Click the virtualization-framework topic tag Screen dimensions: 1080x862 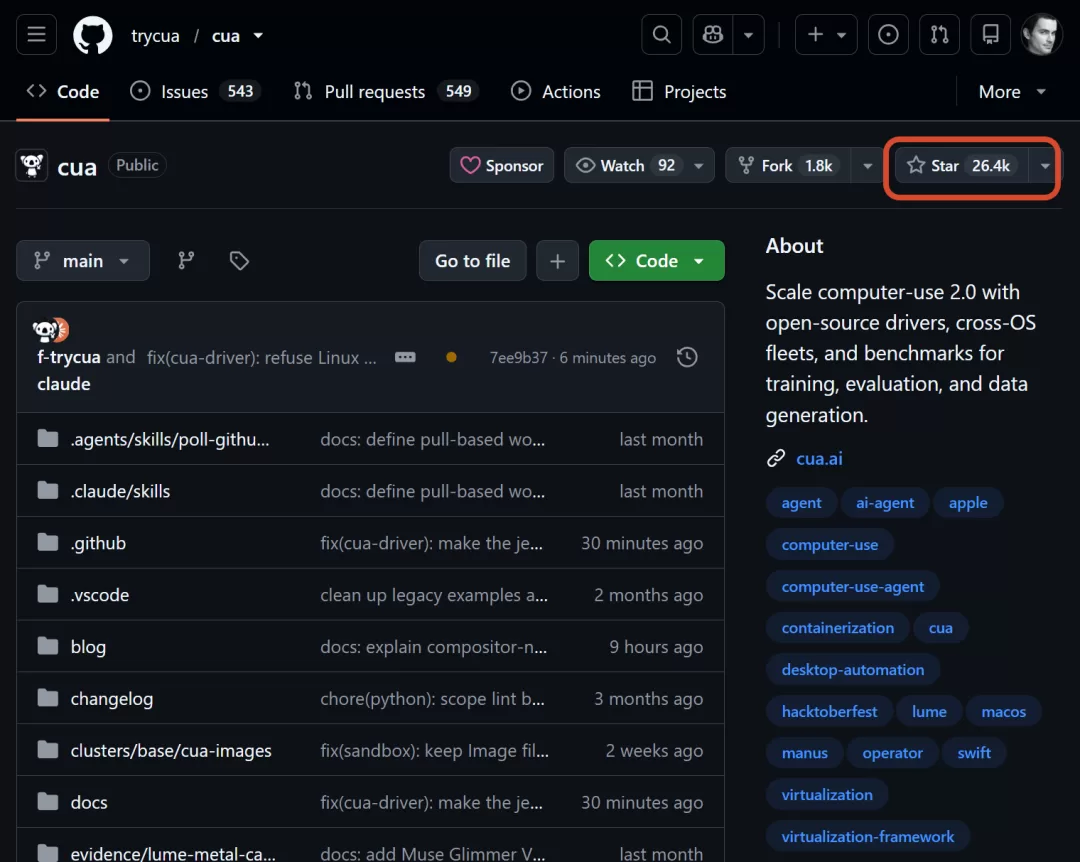pos(868,837)
